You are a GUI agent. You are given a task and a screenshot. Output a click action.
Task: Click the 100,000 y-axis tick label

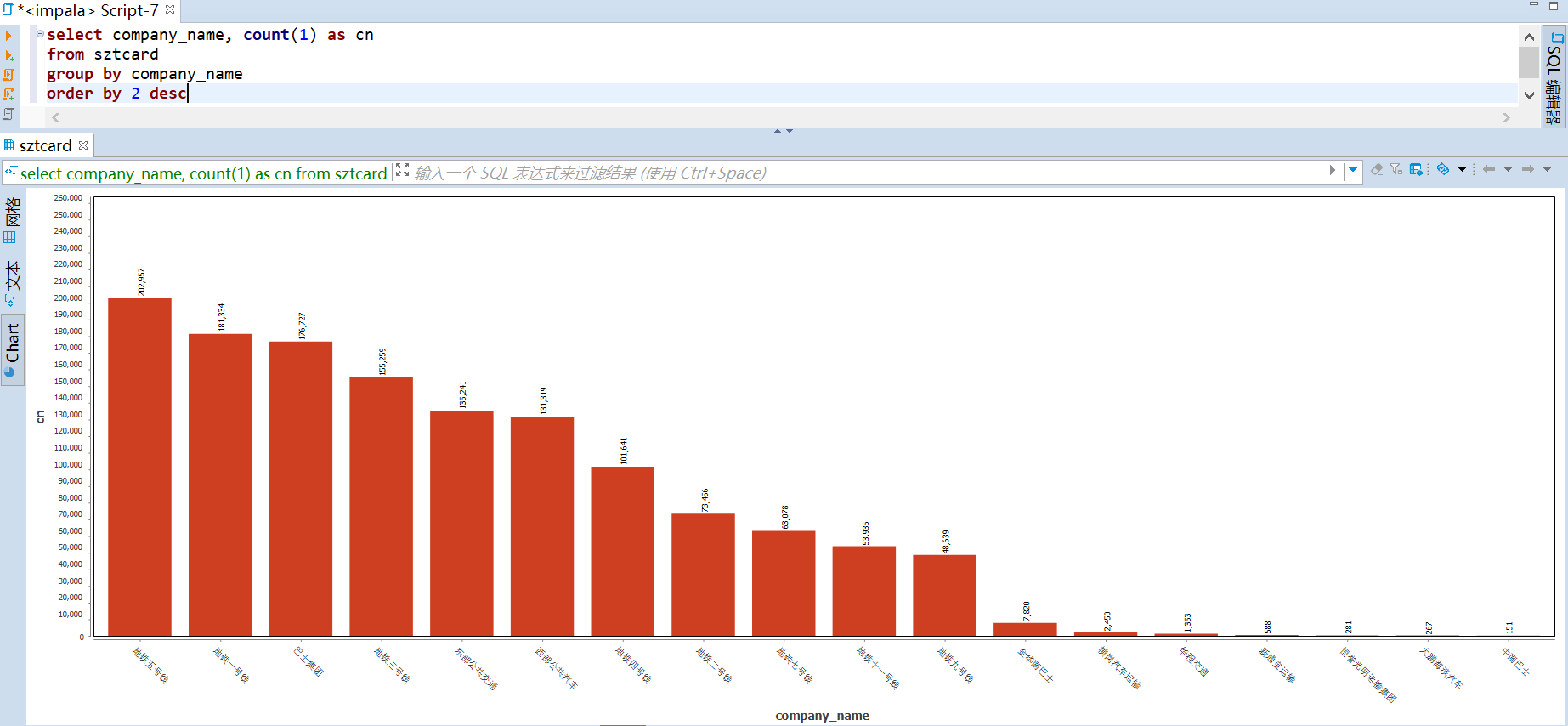point(68,464)
